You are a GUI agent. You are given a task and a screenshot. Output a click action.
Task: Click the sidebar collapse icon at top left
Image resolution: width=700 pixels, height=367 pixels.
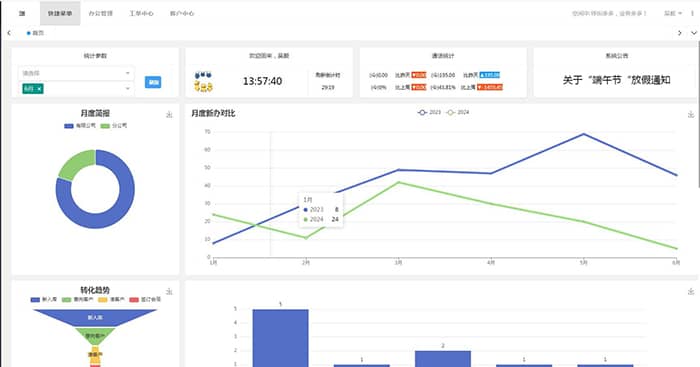(x=22, y=13)
